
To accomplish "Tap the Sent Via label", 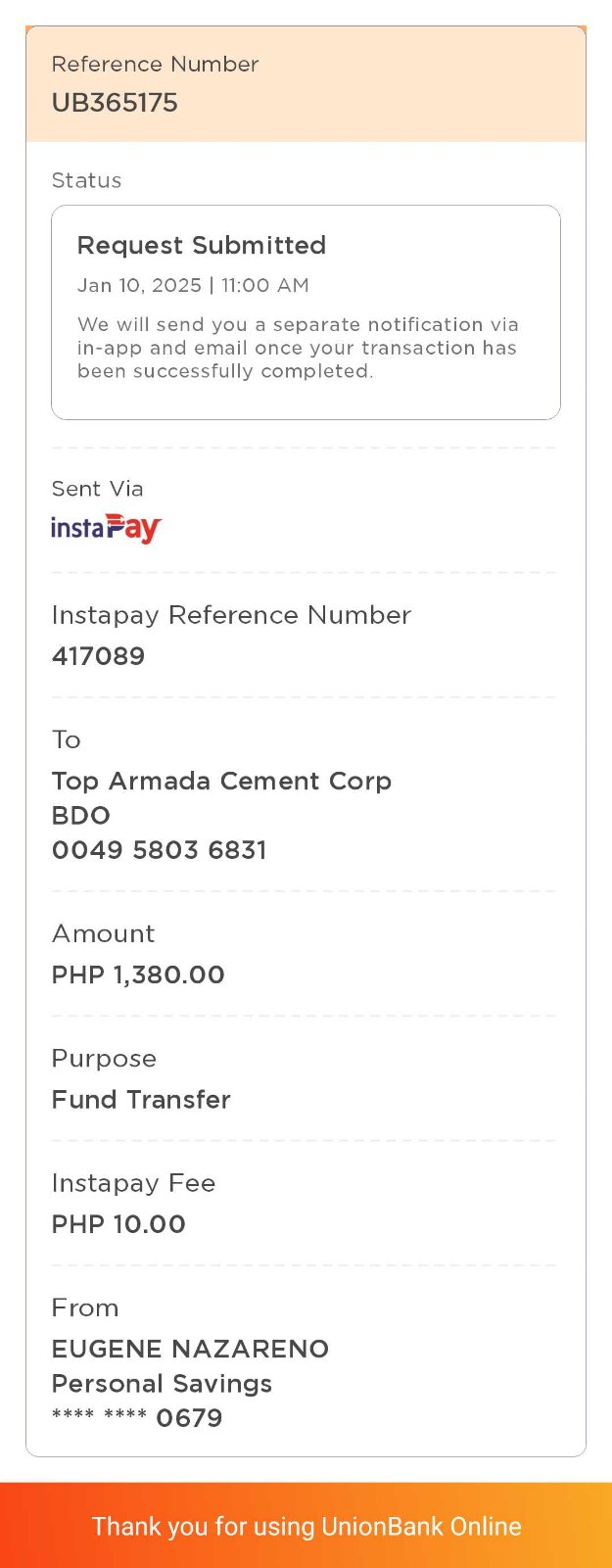I will pos(97,489).
